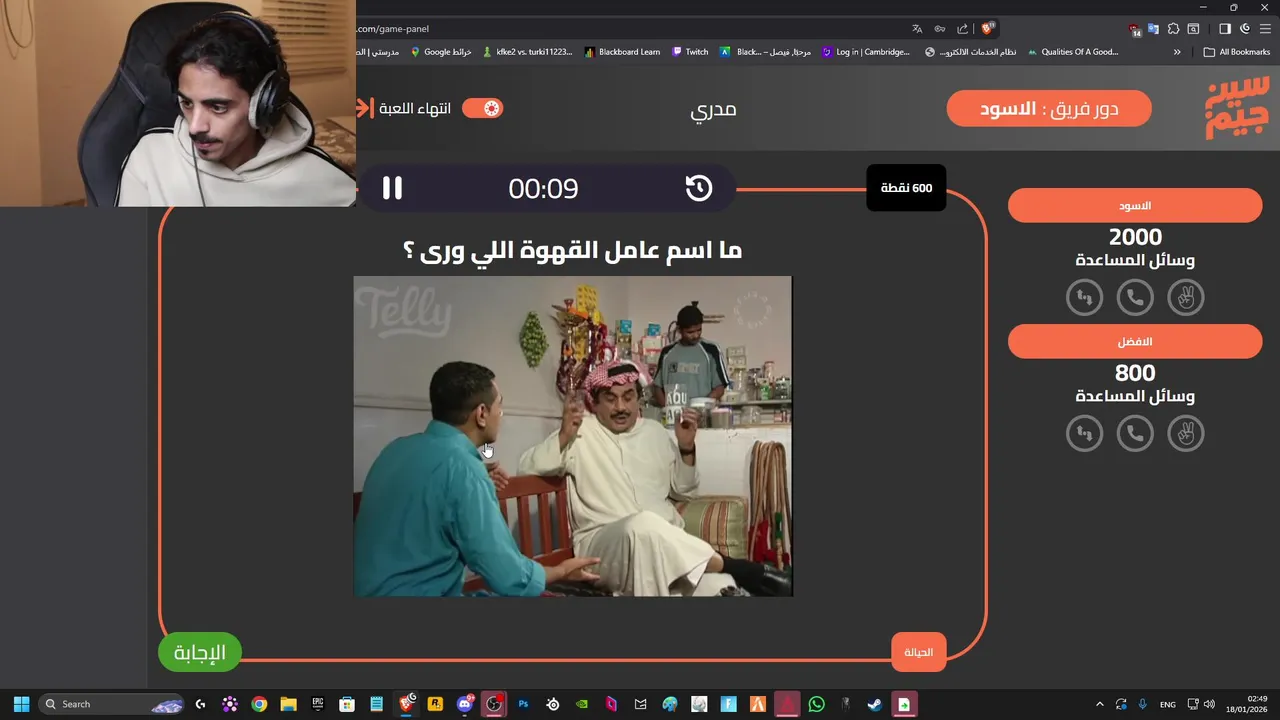
Task: Show hidden system tray icons
Action: 1100,704
